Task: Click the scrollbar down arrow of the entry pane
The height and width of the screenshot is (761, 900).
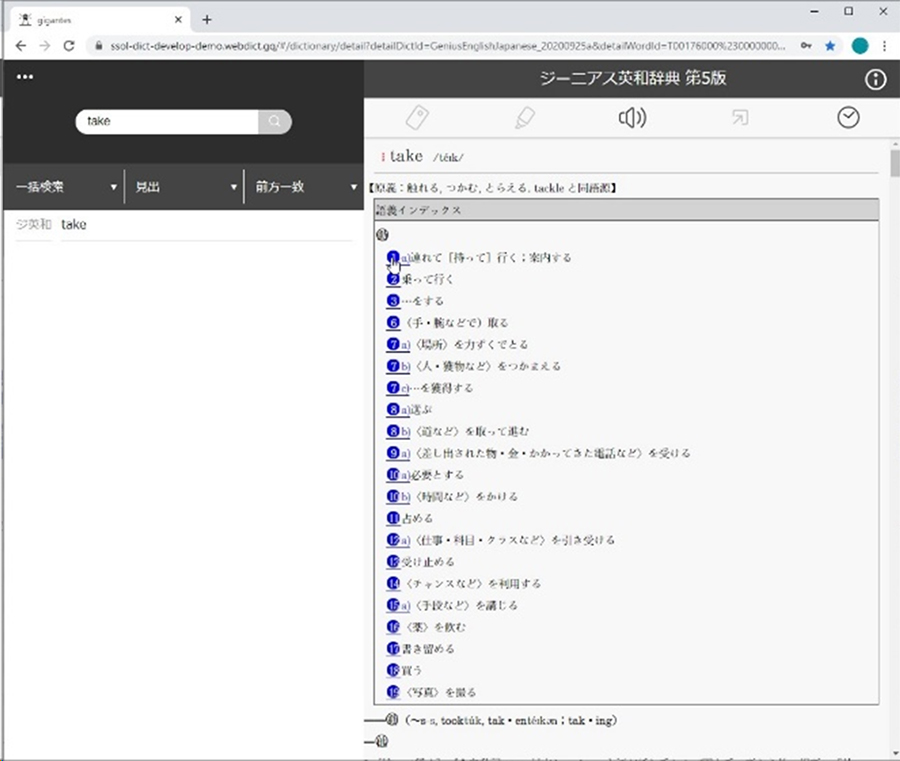Action: 895,755
